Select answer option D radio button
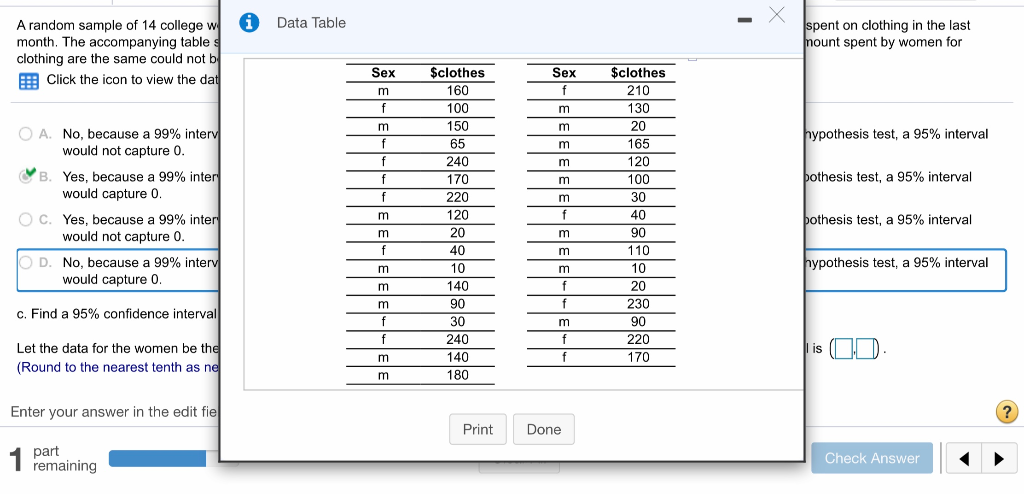The image size is (1024, 494). [x=25, y=263]
